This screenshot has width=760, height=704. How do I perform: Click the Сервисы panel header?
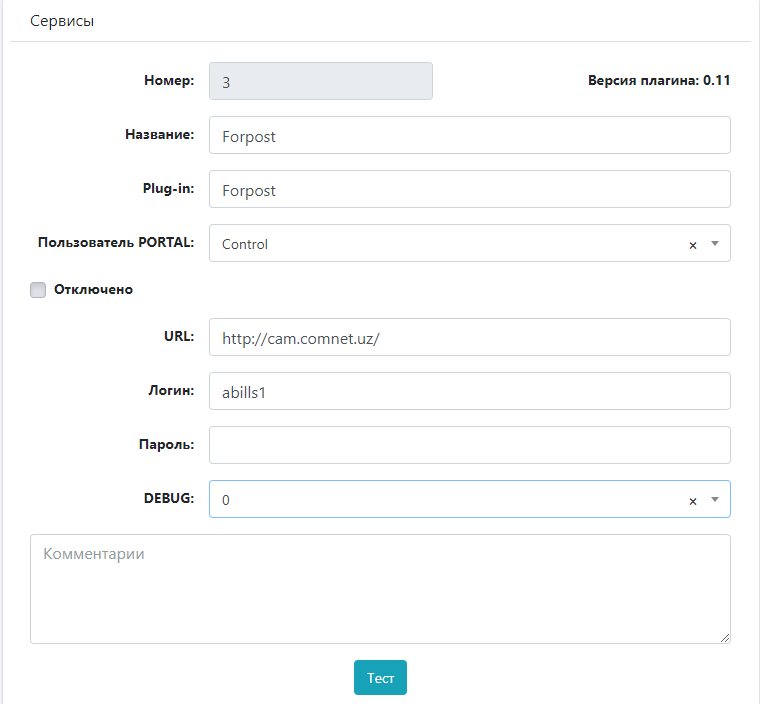pos(62,21)
